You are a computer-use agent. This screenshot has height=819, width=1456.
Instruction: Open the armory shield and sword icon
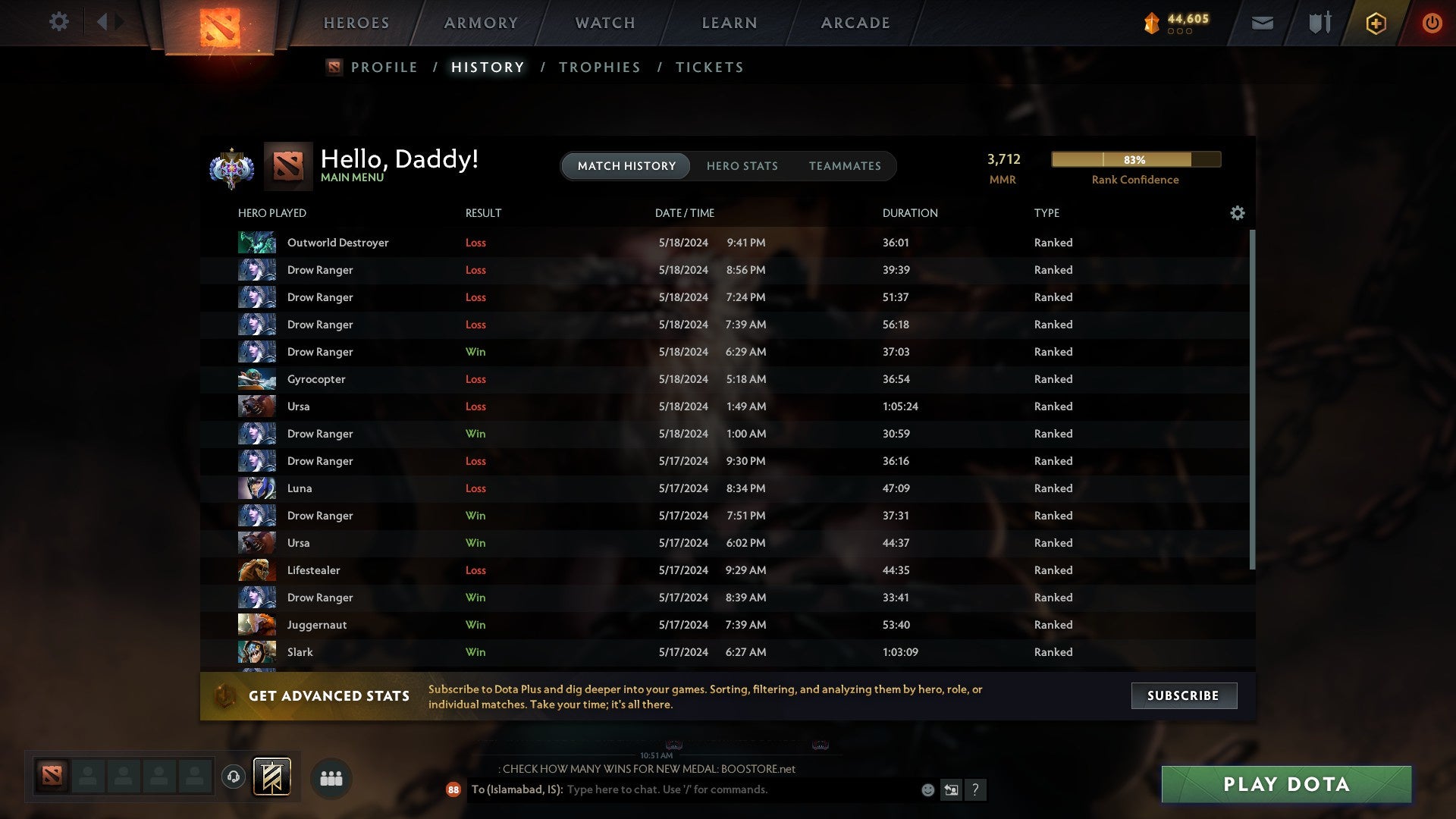[x=1320, y=23]
